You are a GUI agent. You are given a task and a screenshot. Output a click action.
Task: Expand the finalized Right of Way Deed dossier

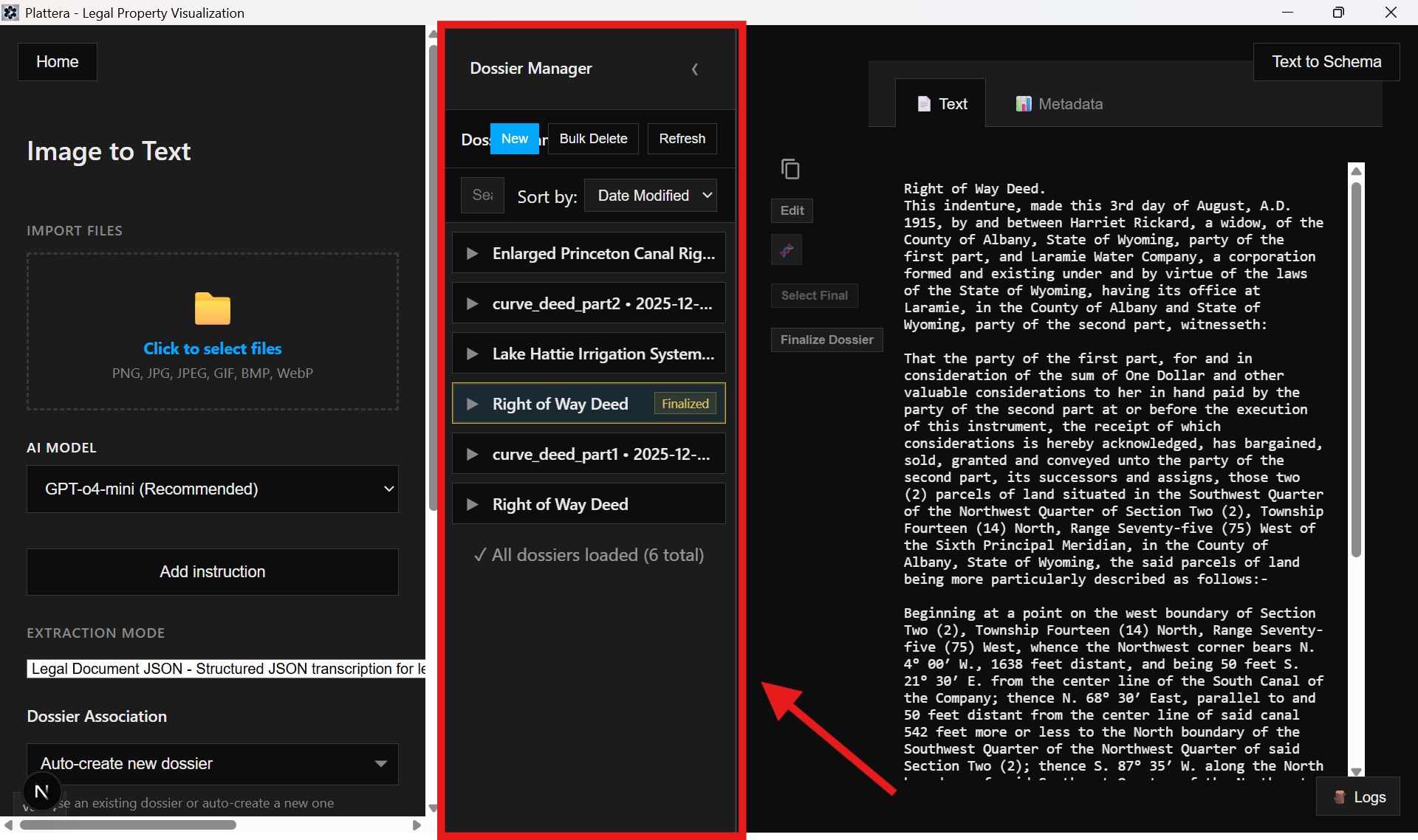click(473, 404)
